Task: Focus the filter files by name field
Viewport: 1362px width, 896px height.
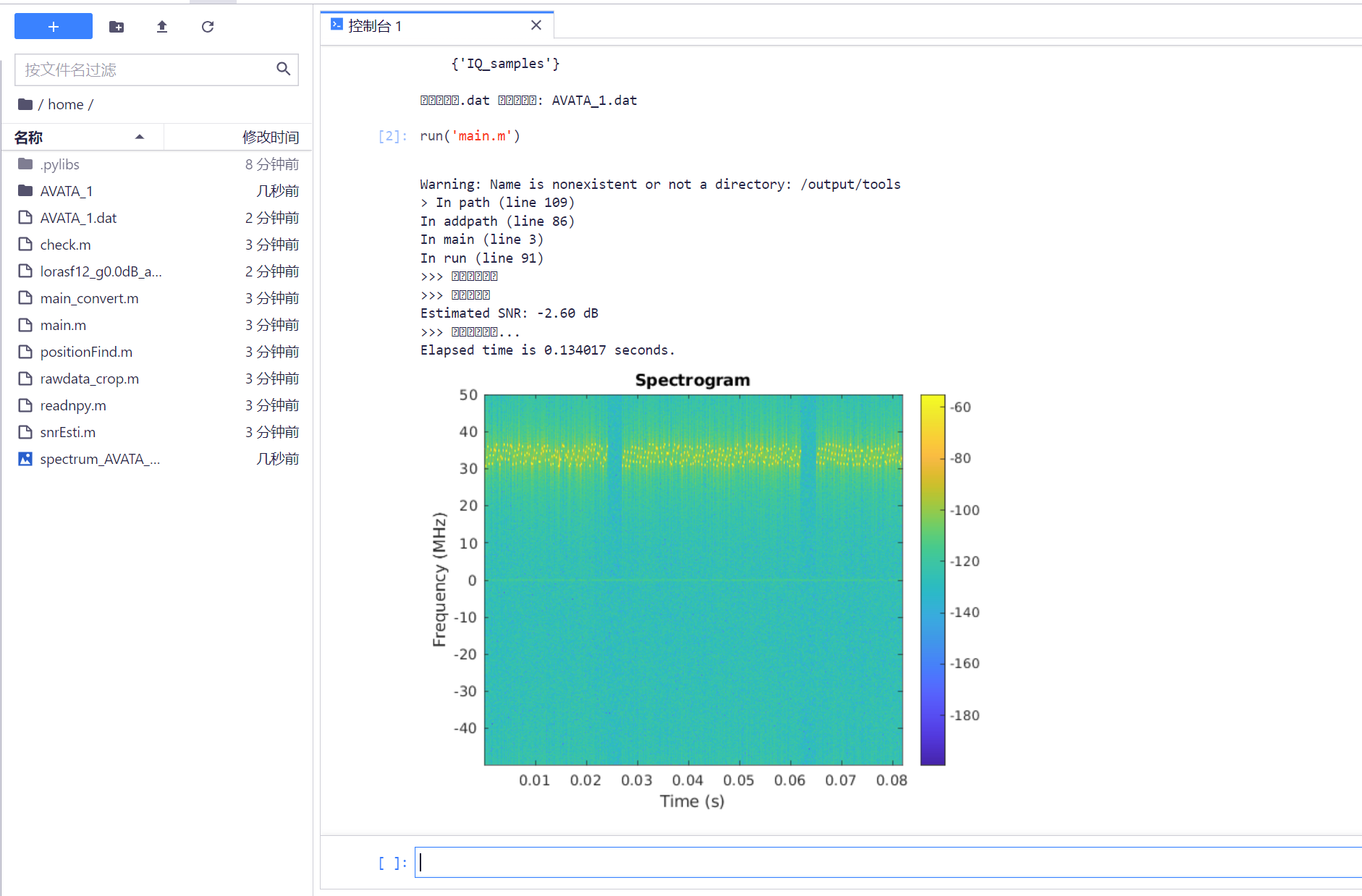Action: (145, 69)
